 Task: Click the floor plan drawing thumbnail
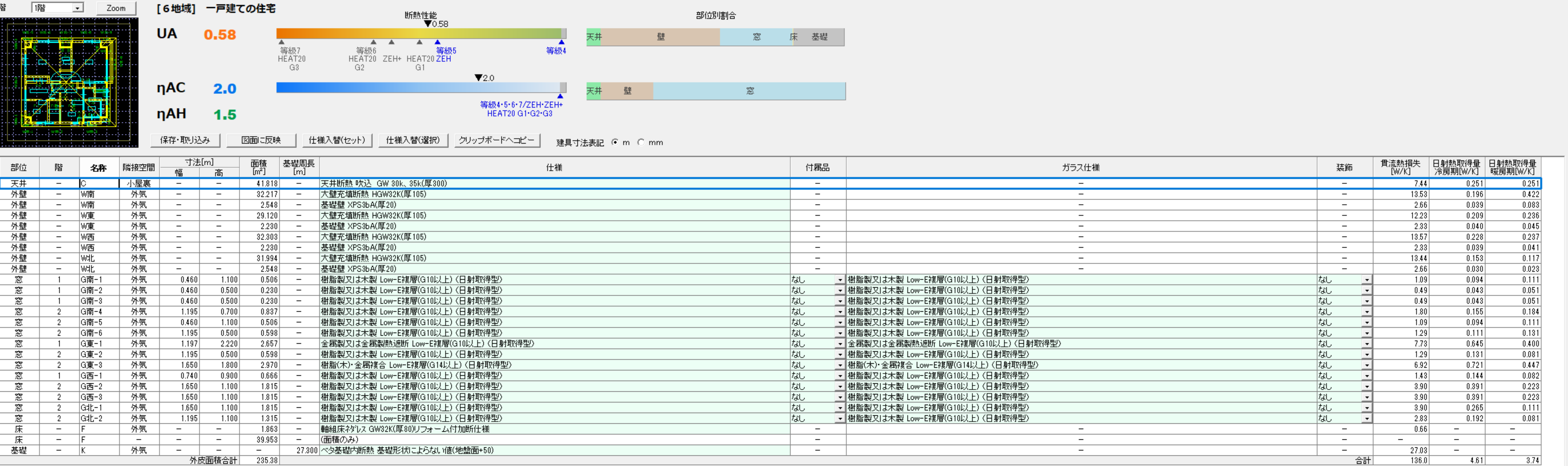tap(69, 82)
